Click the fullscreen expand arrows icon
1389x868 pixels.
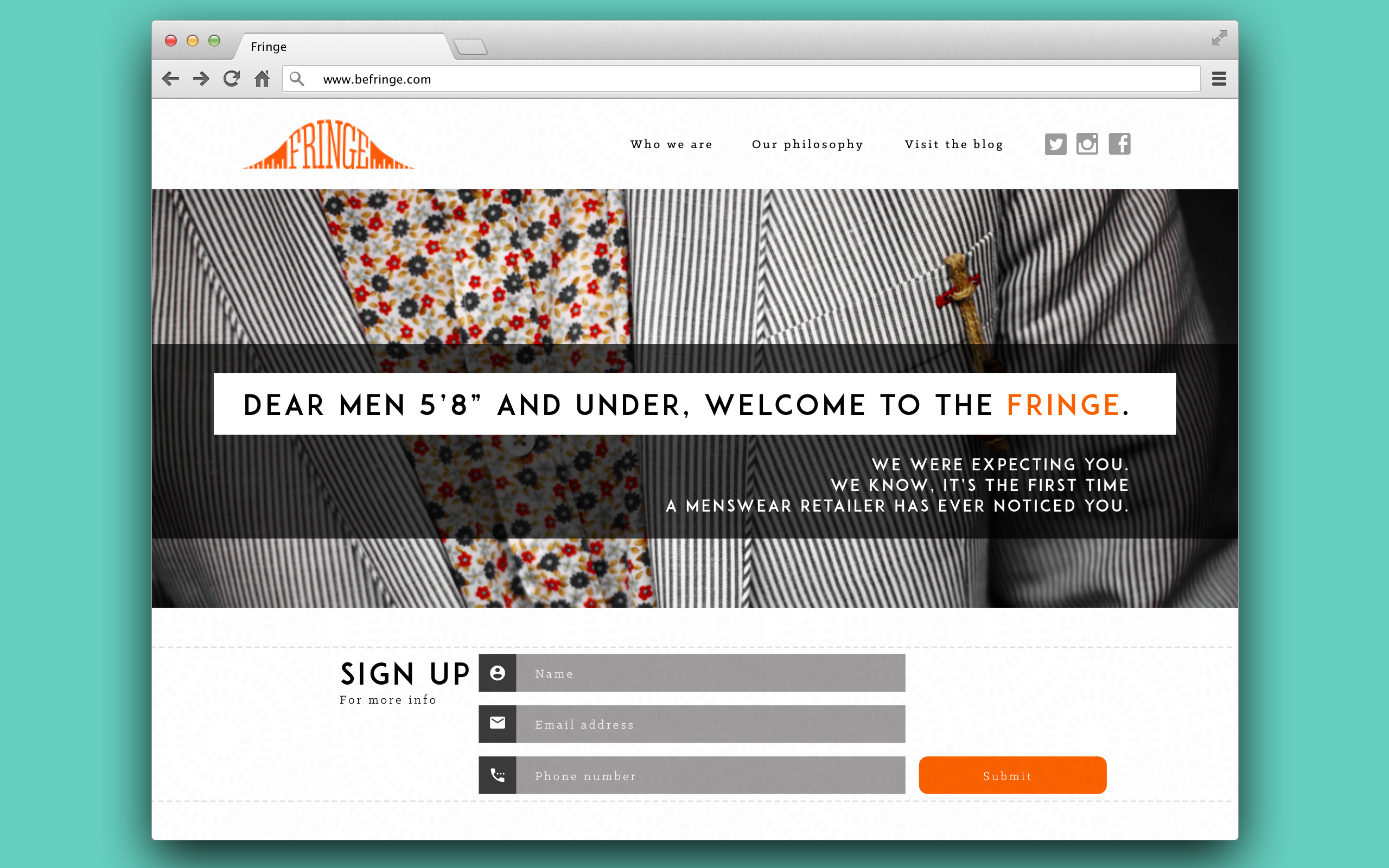pos(1219,38)
